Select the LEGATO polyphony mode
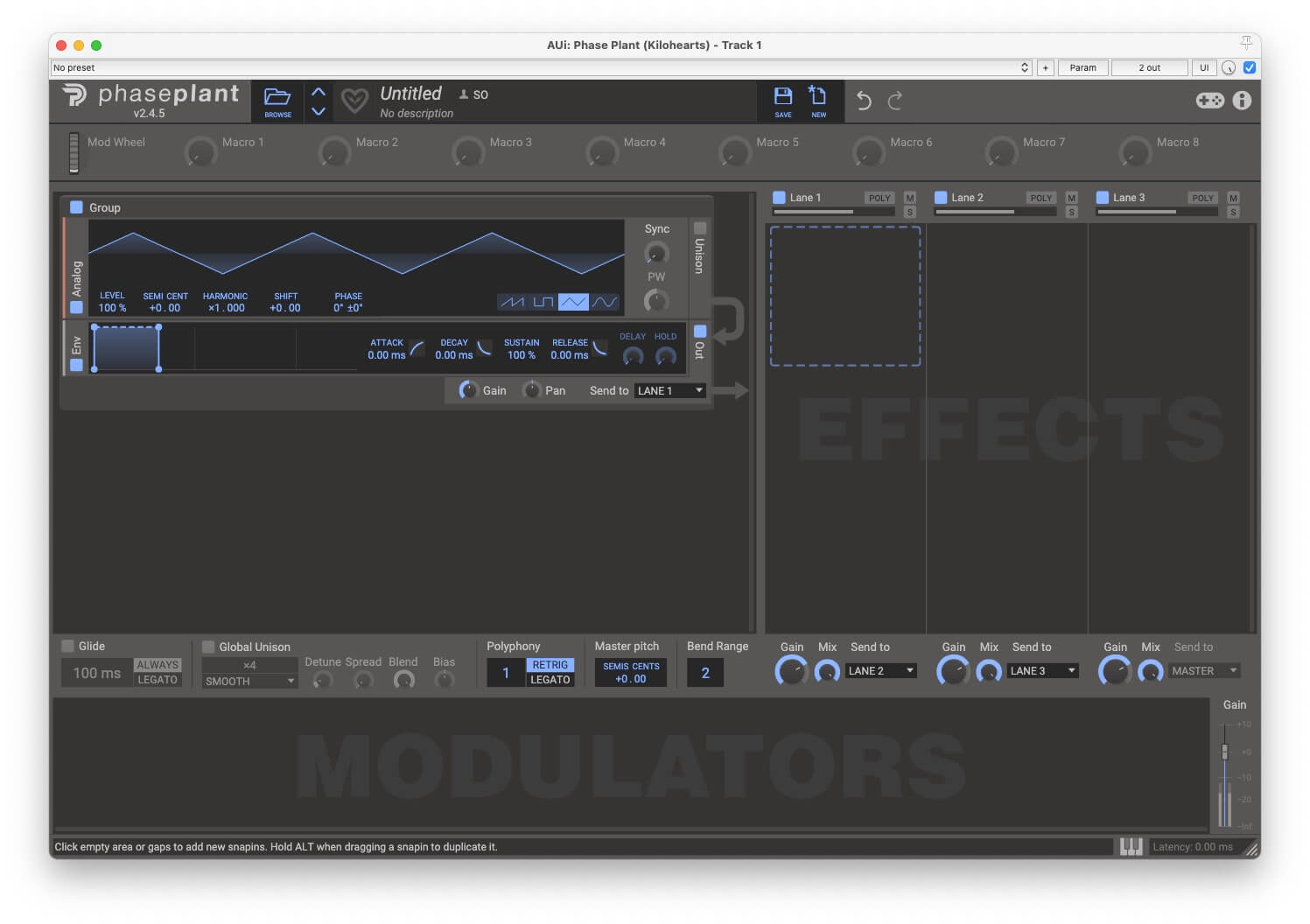 [550, 680]
